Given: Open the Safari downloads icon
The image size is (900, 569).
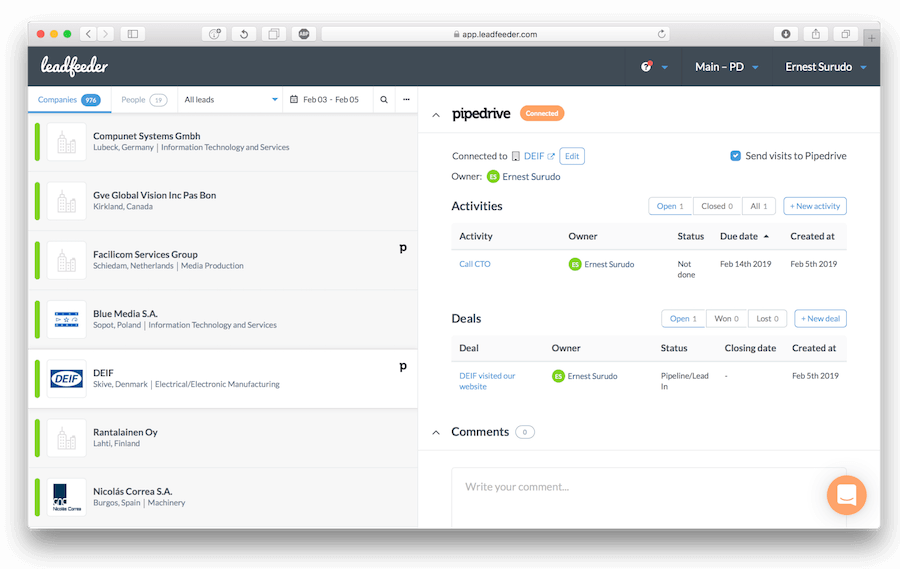Looking at the screenshot, I should (786, 34).
